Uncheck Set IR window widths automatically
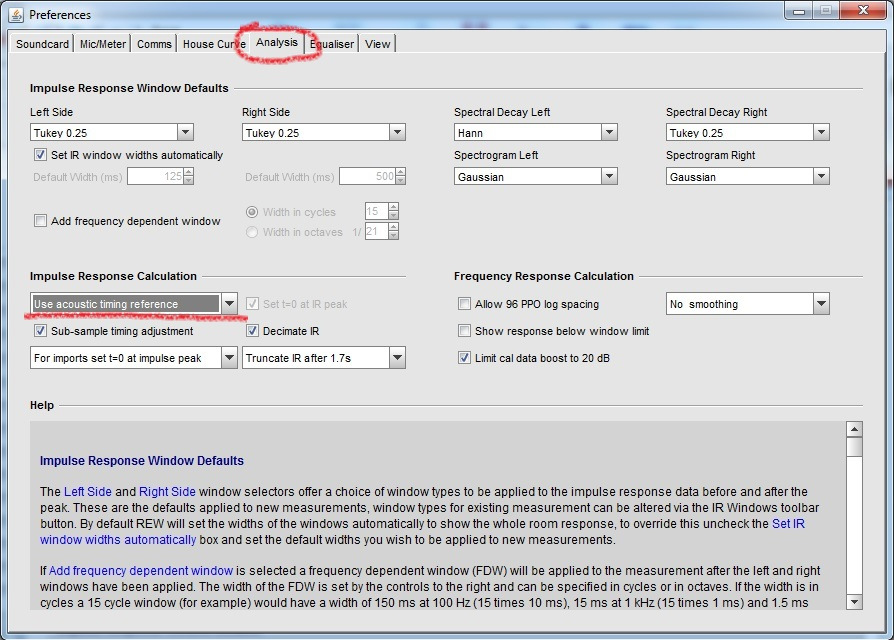 pyautogui.click(x=40, y=155)
